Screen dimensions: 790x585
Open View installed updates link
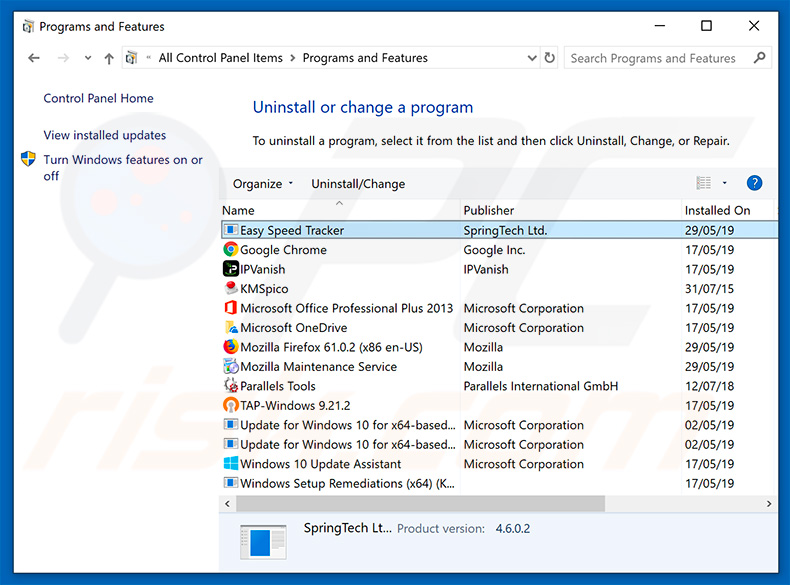click(x=105, y=135)
